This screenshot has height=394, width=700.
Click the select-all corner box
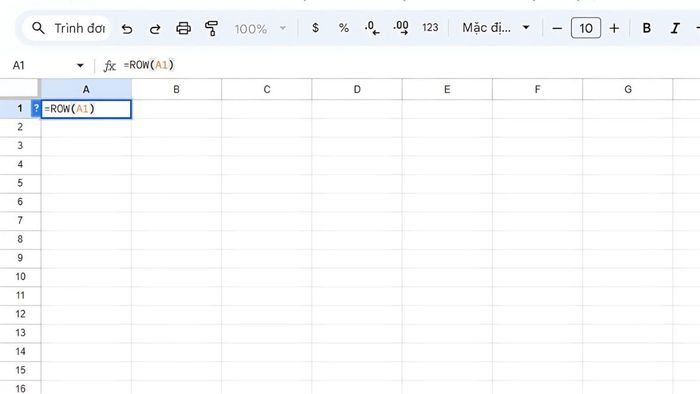coord(19,88)
